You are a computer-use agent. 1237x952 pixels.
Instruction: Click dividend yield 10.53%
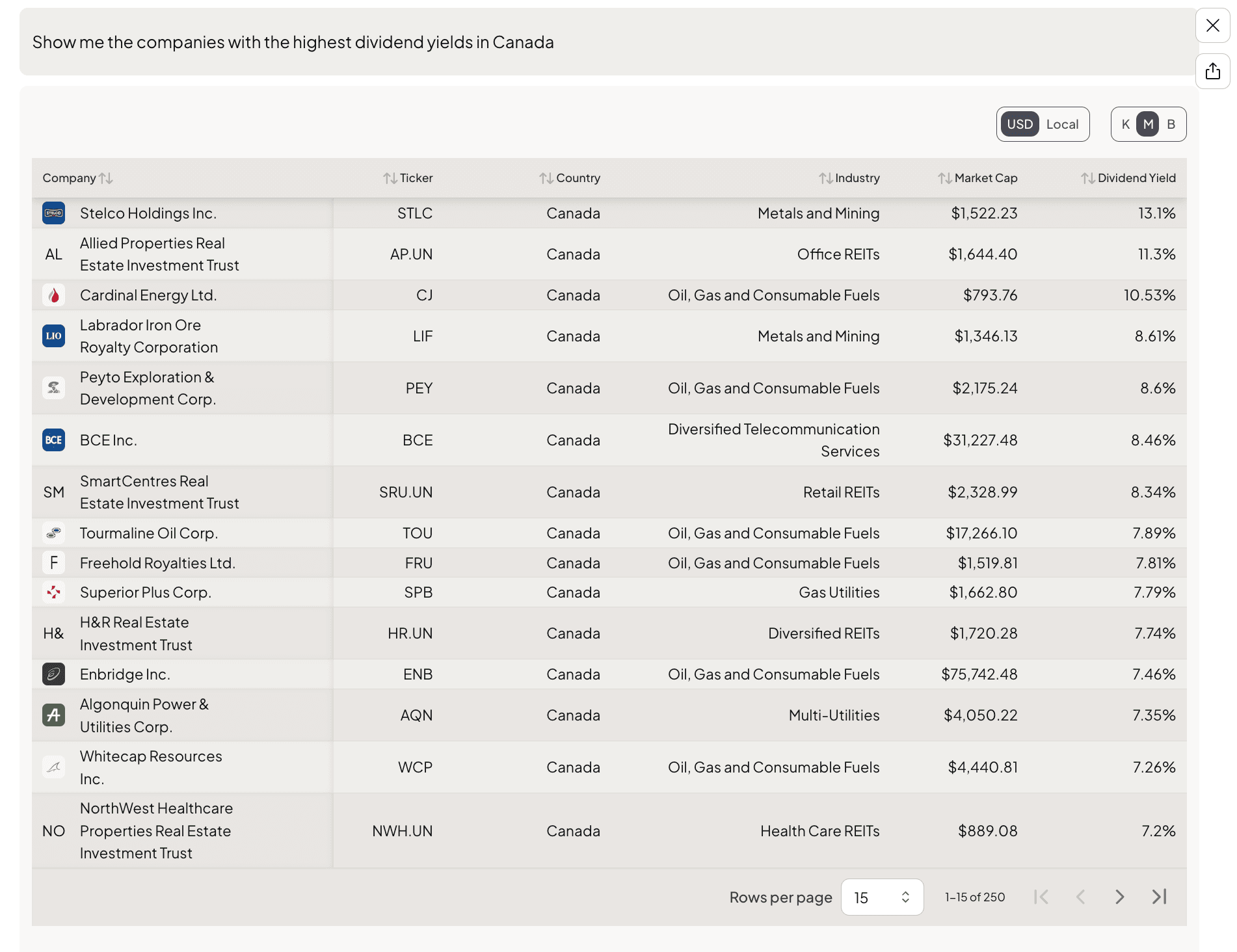tap(1150, 295)
